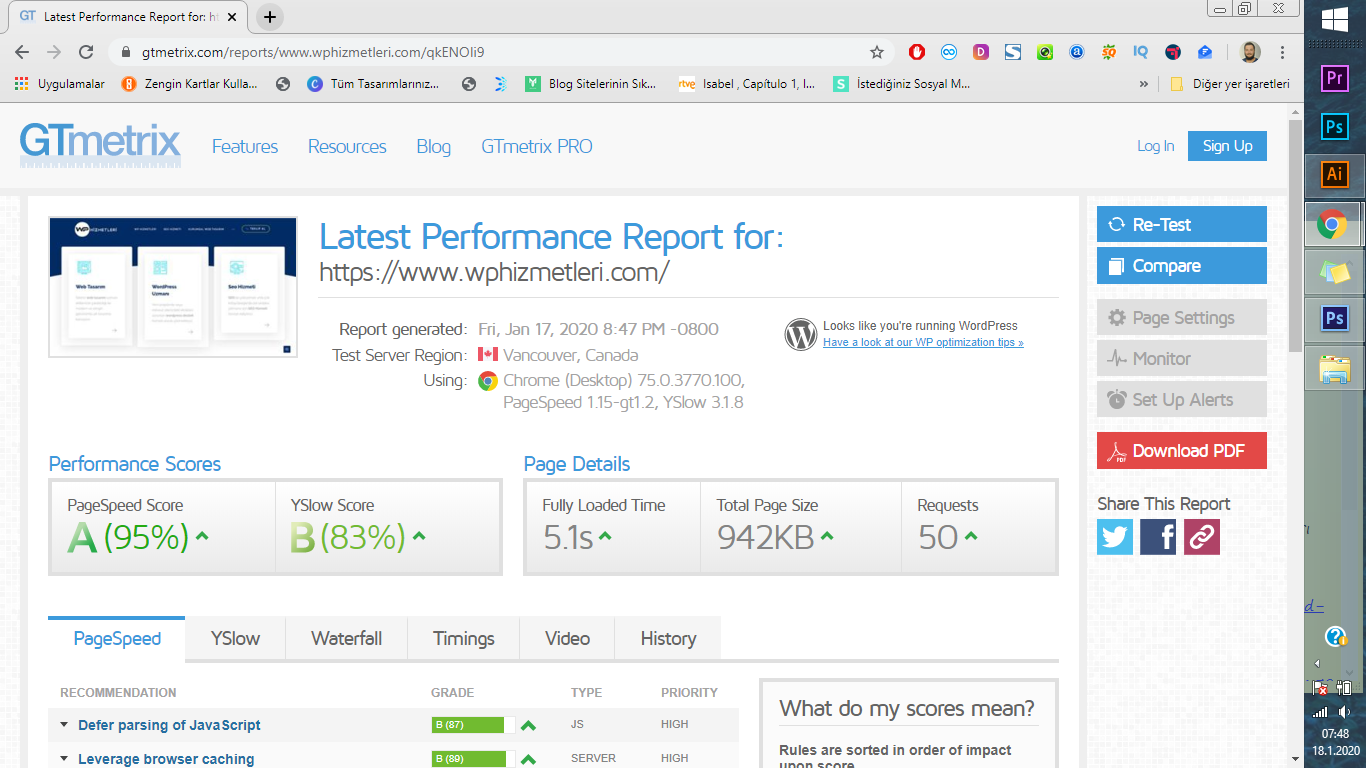
Task: Click the Log In link
Action: tap(1156, 146)
